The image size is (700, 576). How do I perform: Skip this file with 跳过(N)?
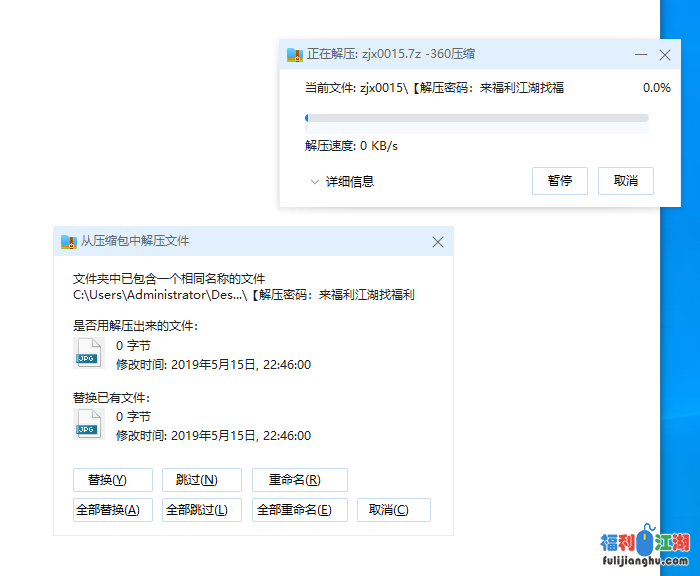203,480
